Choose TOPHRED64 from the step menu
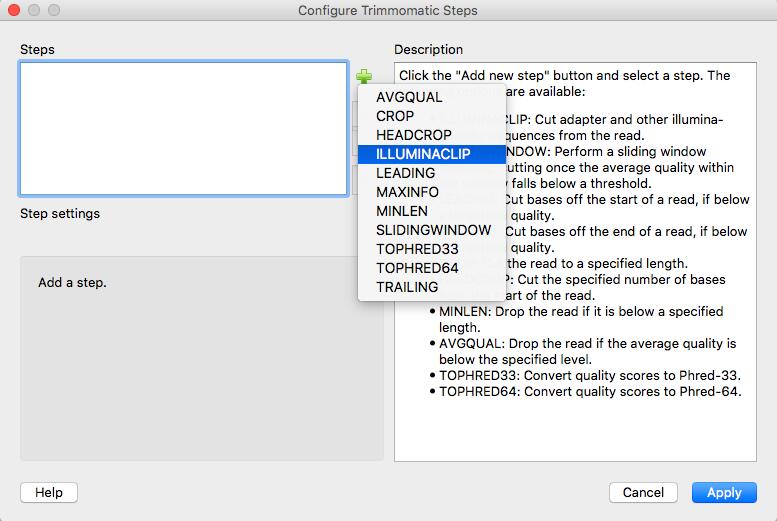This screenshot has width=777, height=521. click(x=432, y=268)
